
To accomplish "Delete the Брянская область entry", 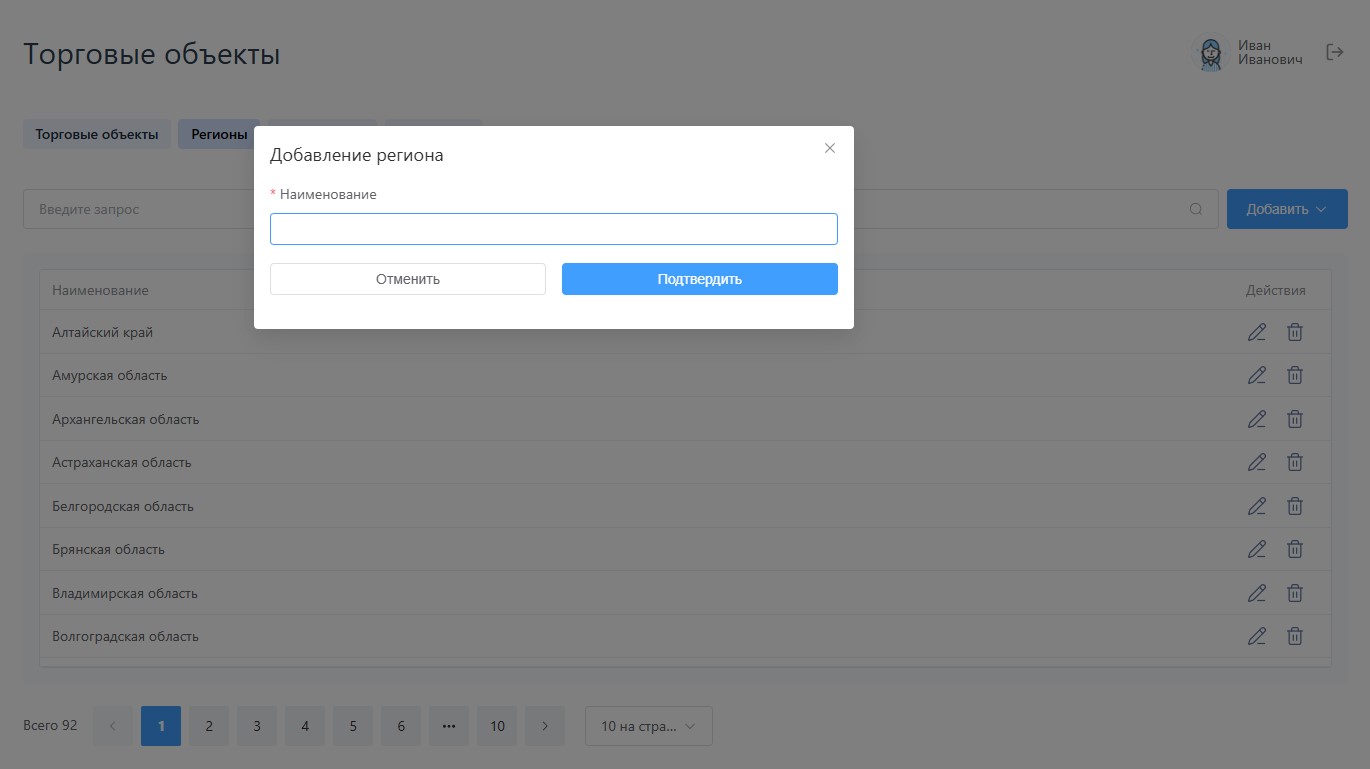I will [1294, 549].
